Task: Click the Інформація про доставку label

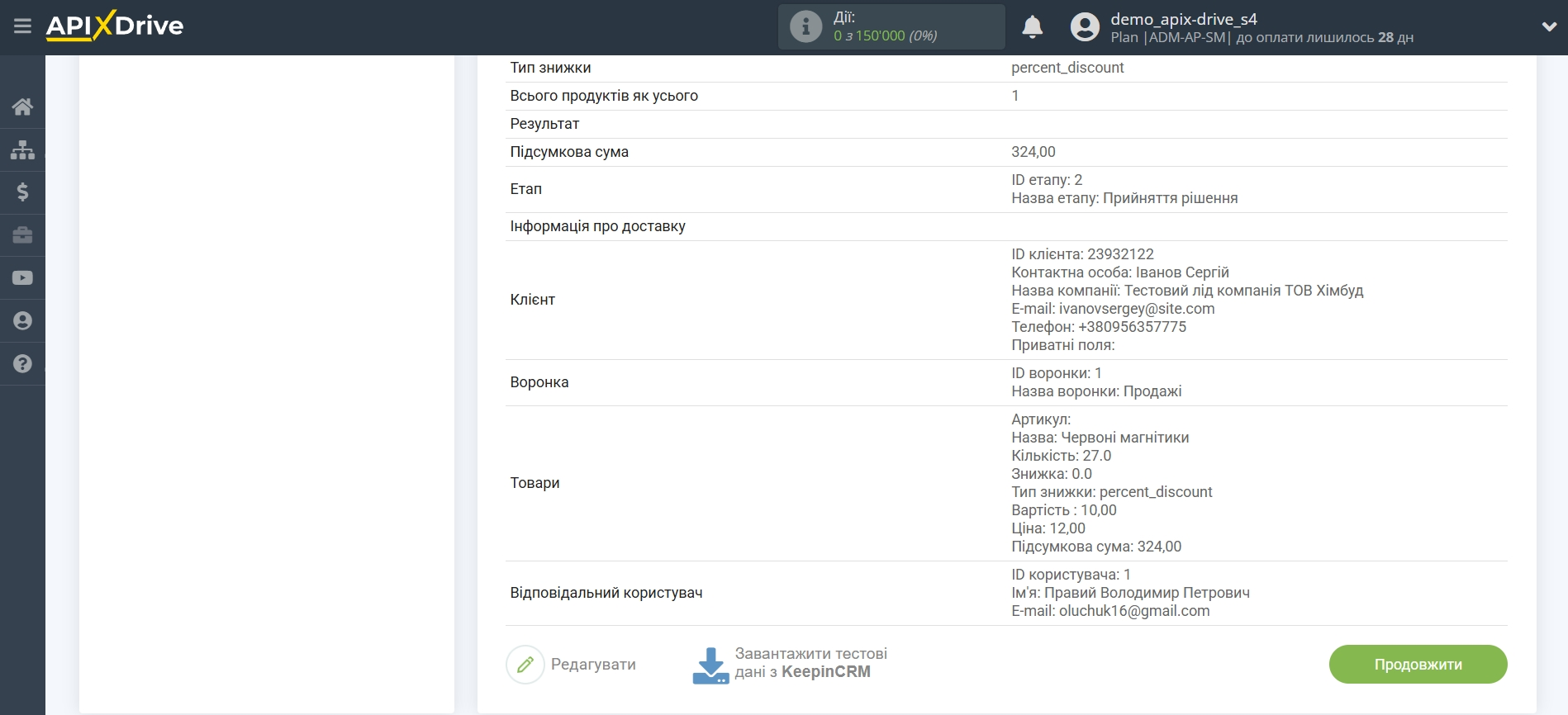Action: (x=597, y=226)
